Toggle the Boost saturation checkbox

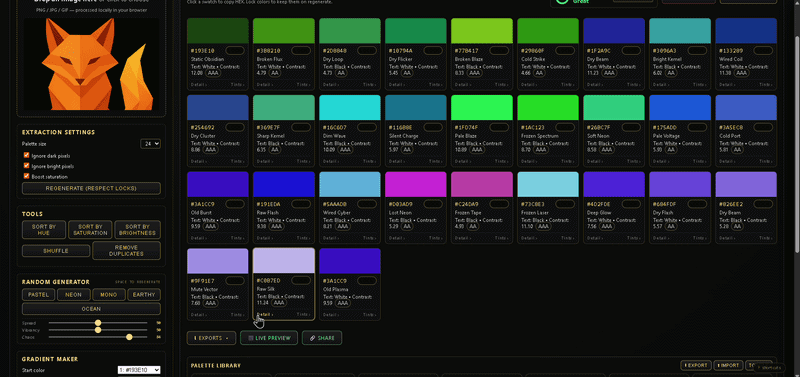[27, 176]
